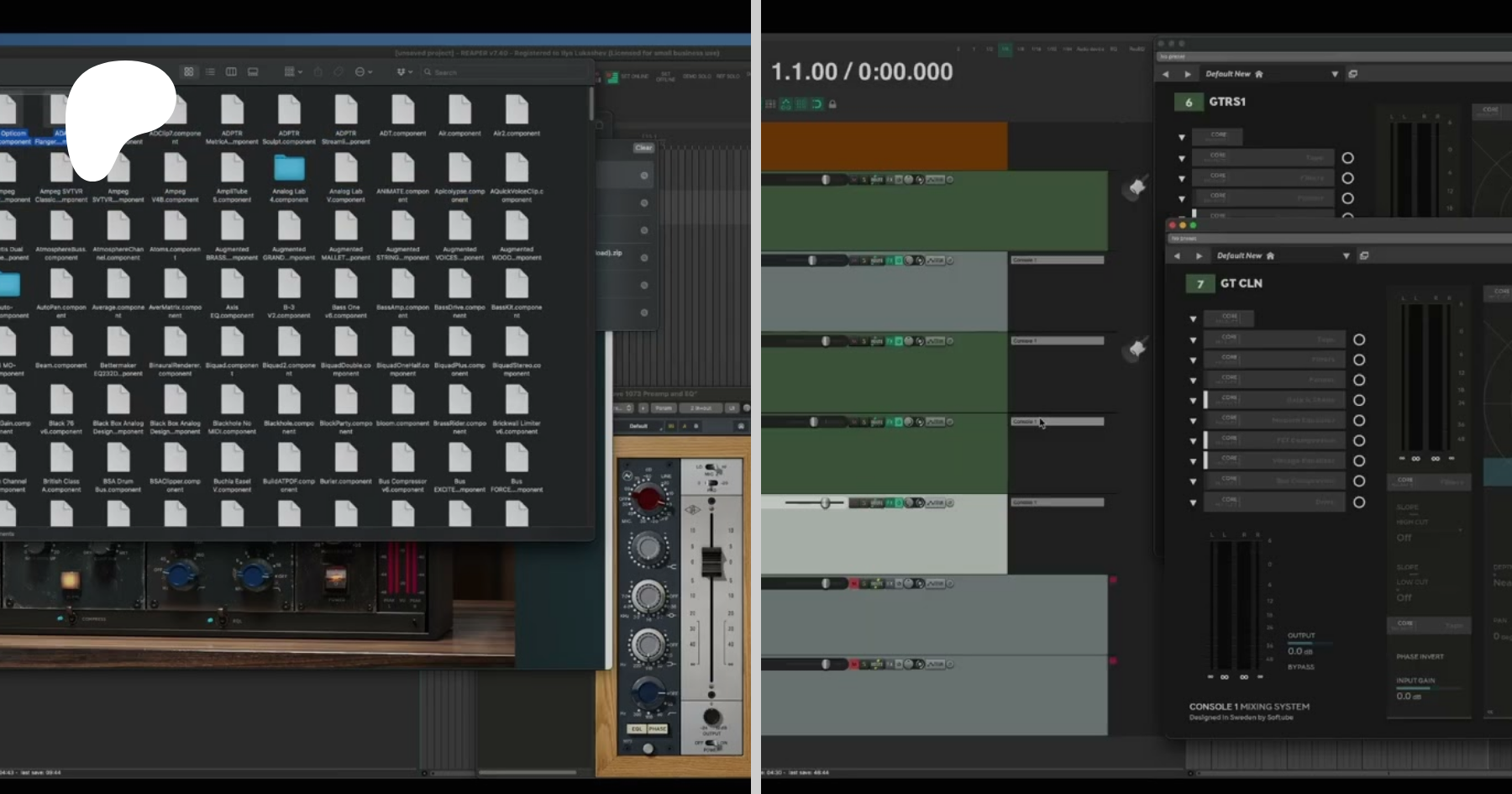Click the home icon in GT CLN preset bar
Viewport: 1512px width, 794px height.
(1270, 255)
